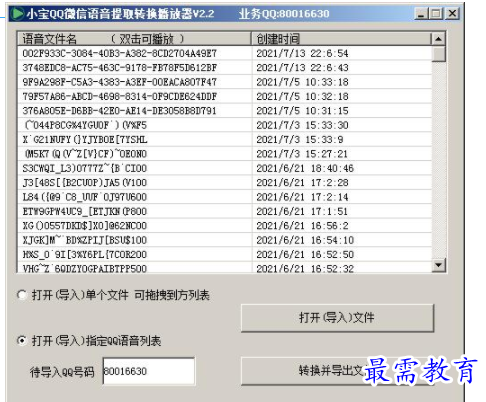The height and width of the screenshot is (402, 486).
Task: Click the green play app icon in title bar
Action: pyautogui.click(x=17, y=14)
